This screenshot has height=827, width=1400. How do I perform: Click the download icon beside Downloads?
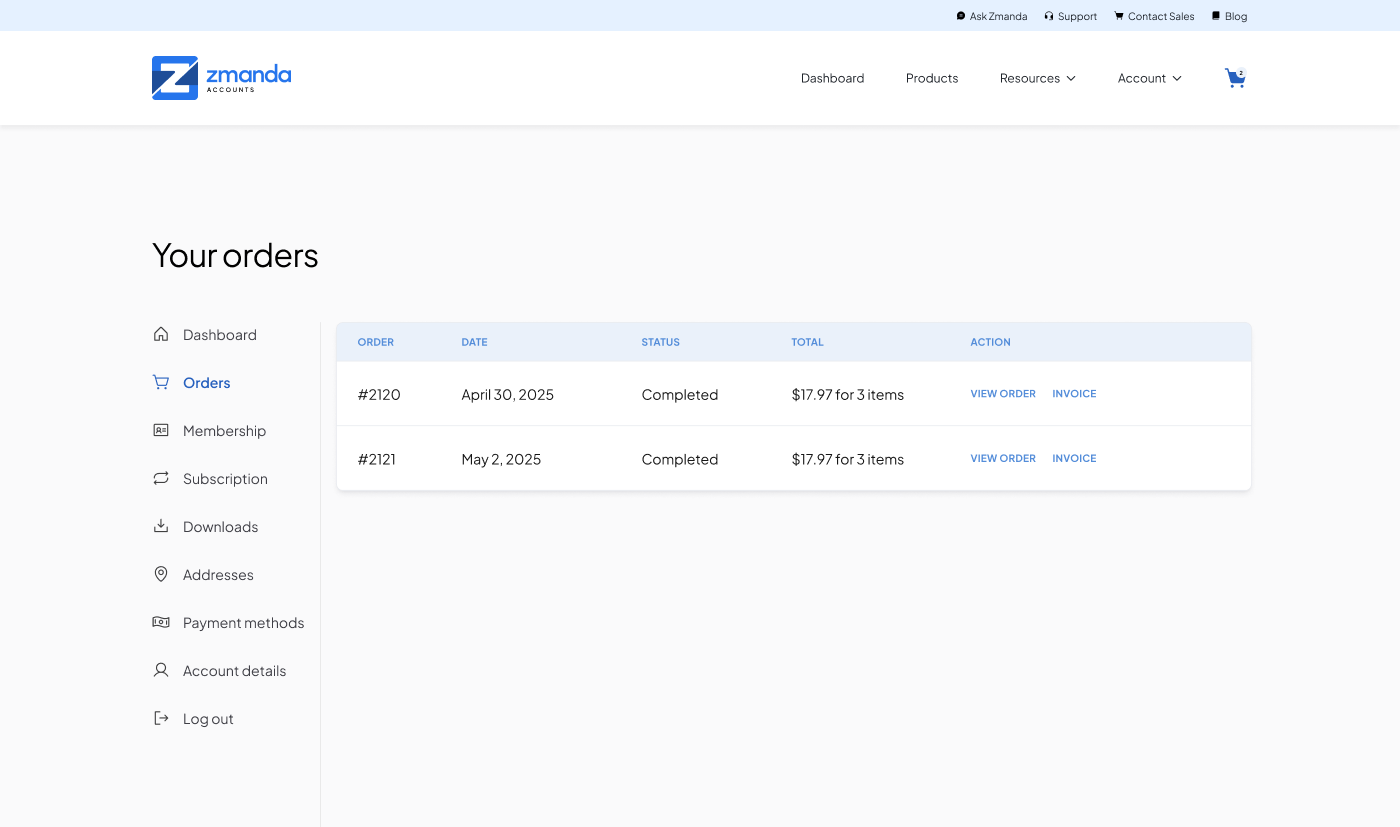pos(161,526)
